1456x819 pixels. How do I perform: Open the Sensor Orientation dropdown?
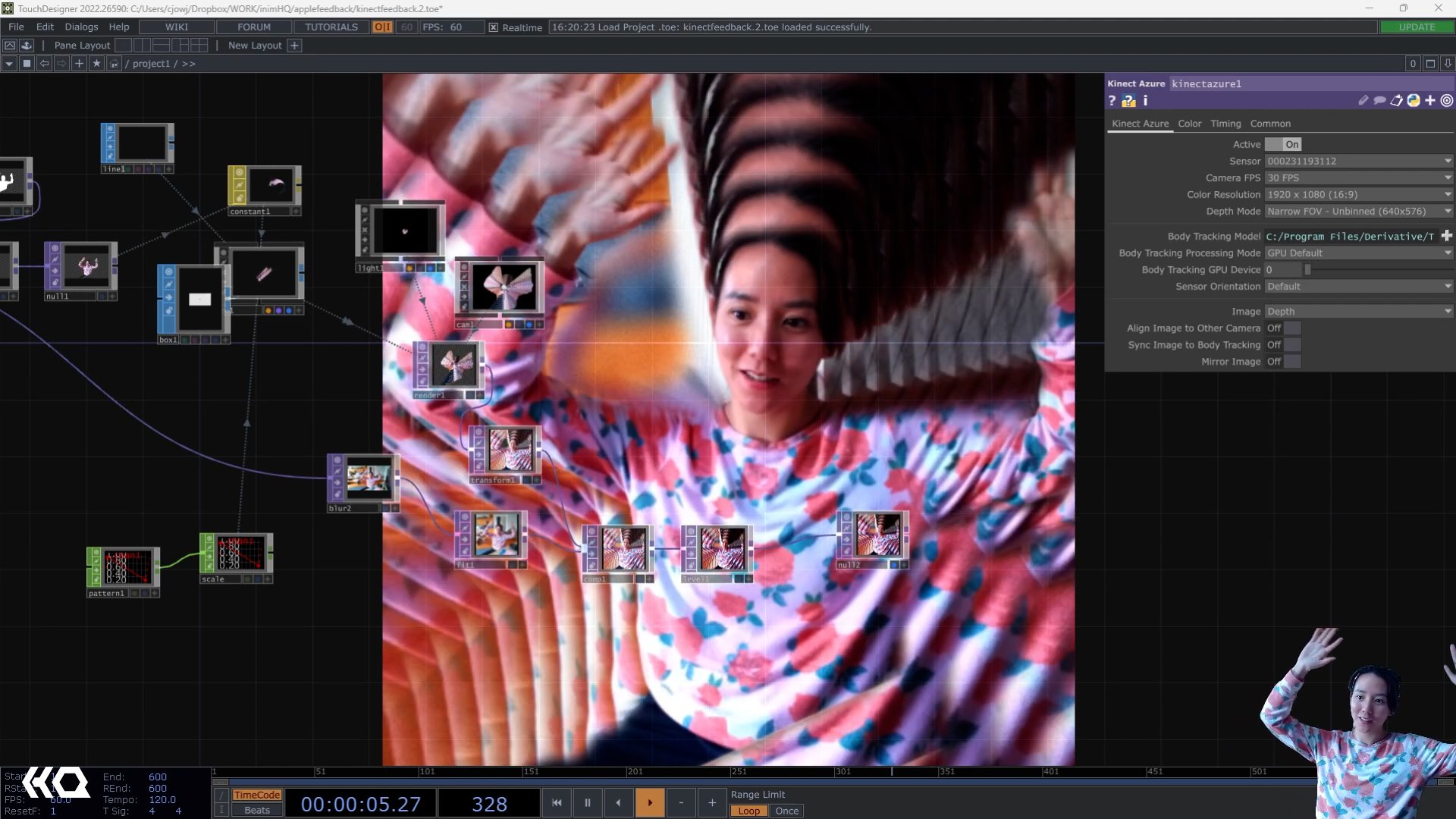[x=1358, y=286]
